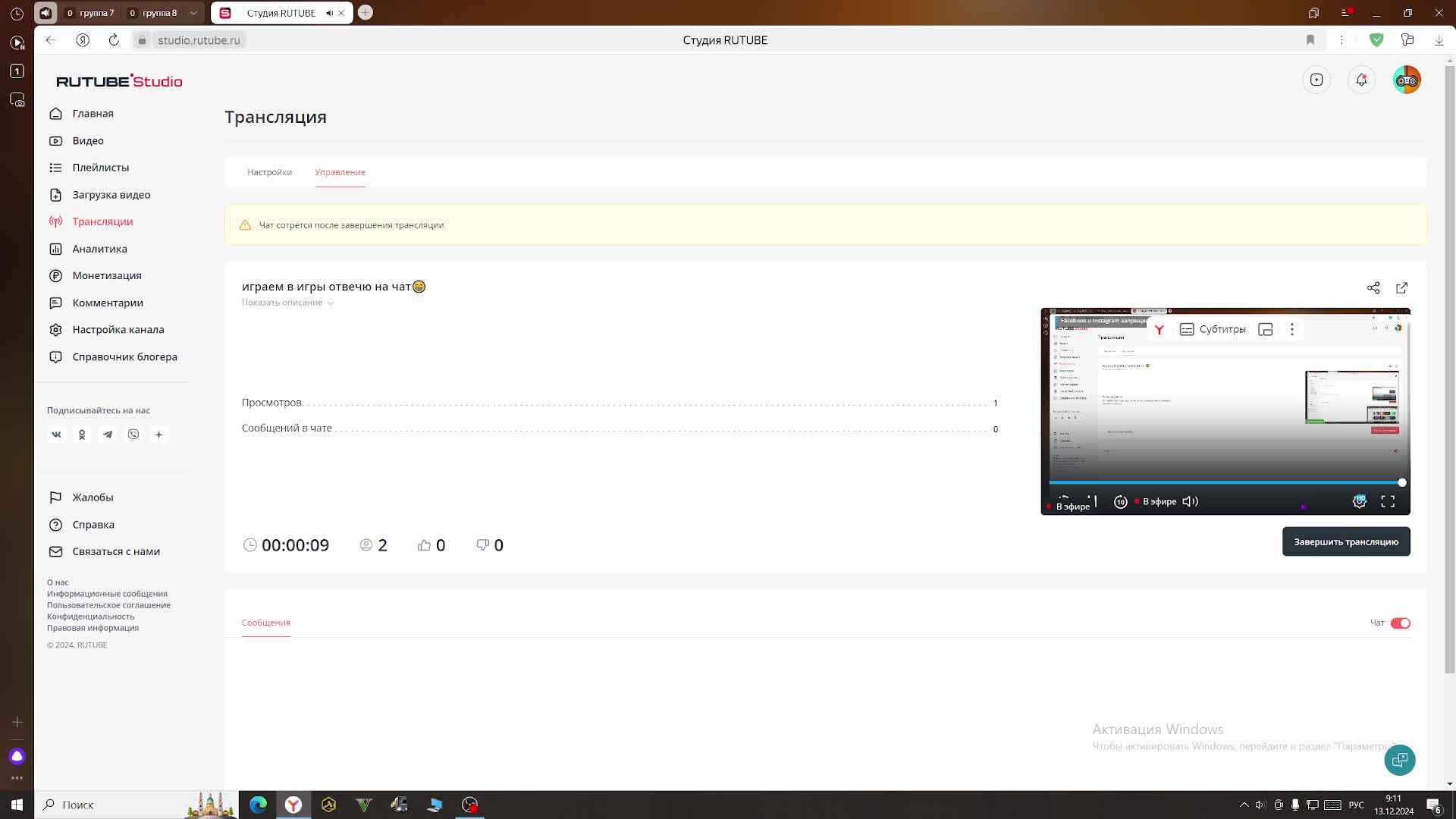Click the Комментарии speech icon in sidebar
This screenshot has height=819, width=1456.
coord(55,303)
